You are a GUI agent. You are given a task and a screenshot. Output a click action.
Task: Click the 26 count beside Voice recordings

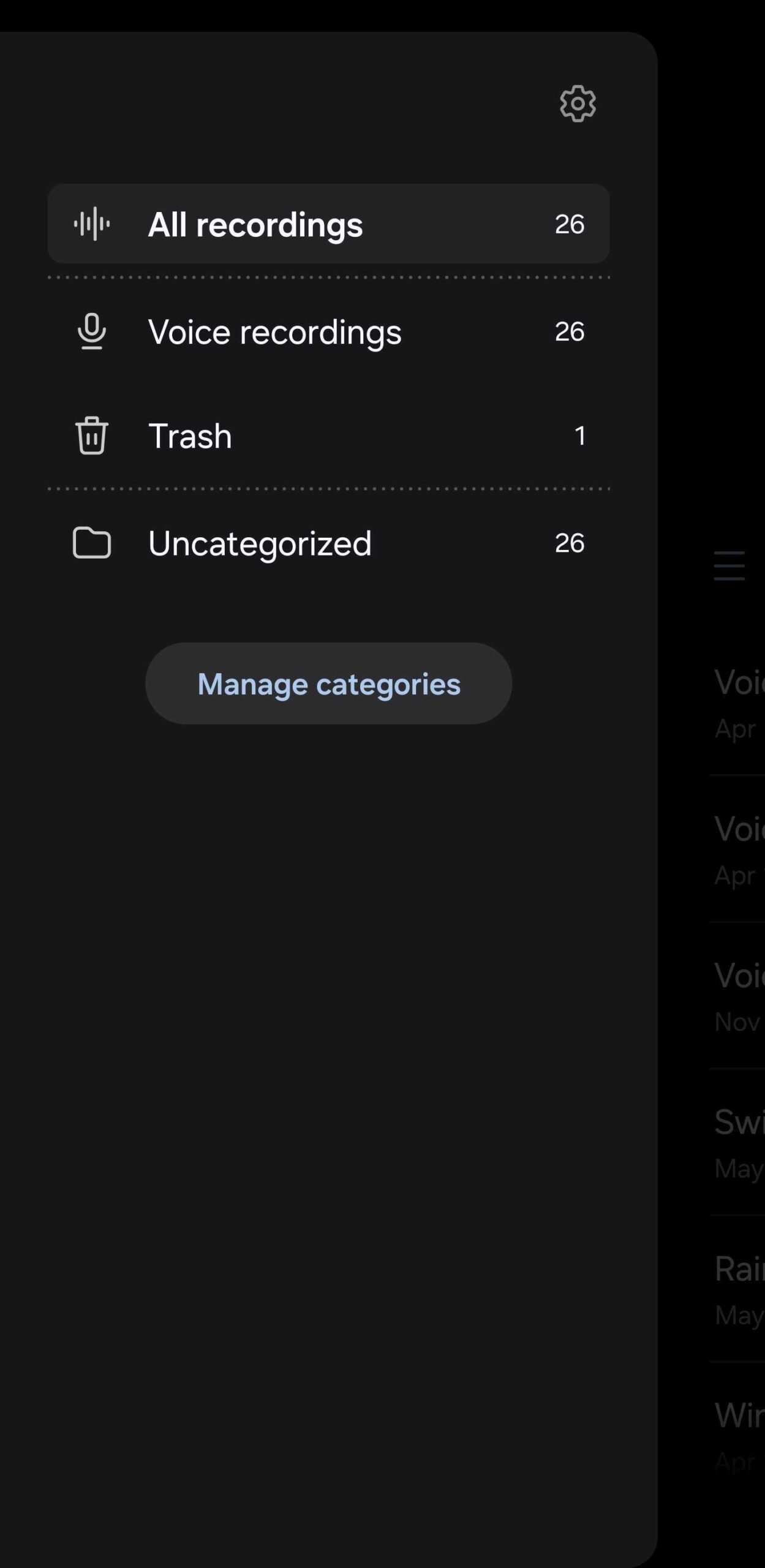[569, 331]
